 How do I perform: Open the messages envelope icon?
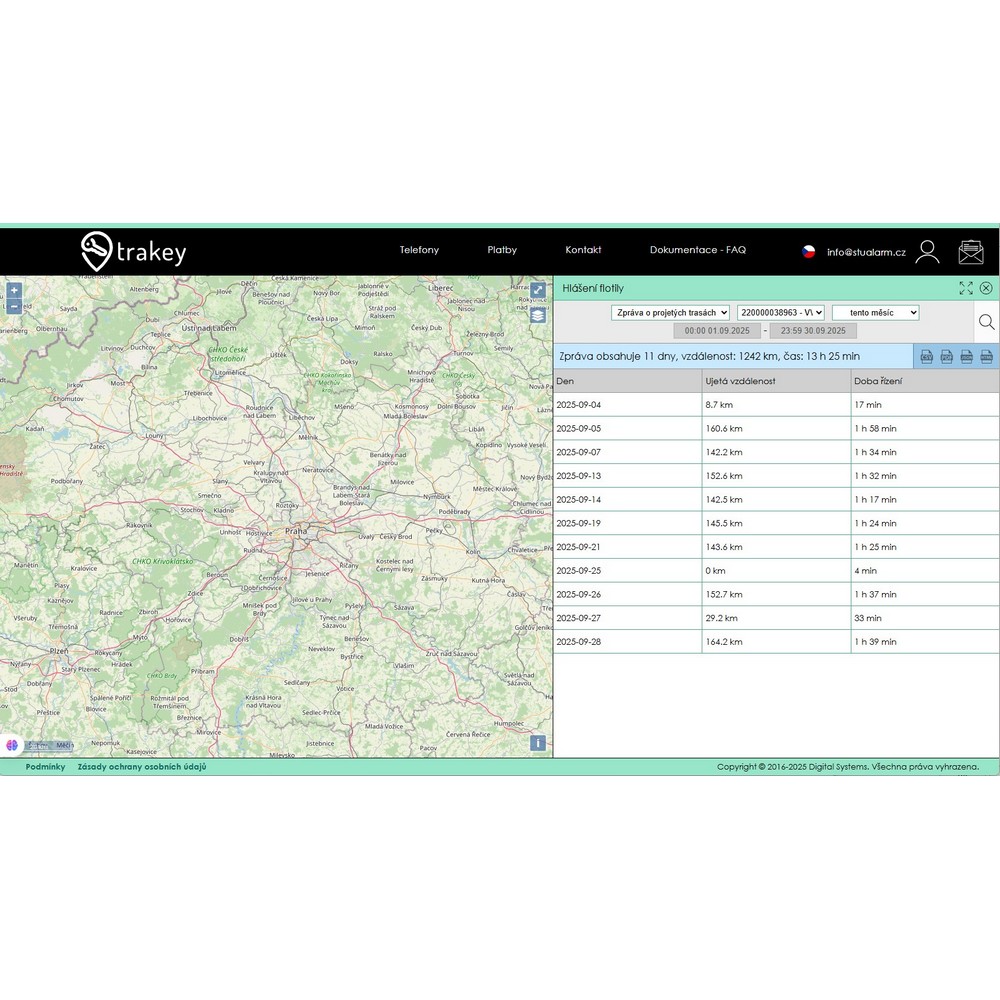(x=971, y=252)
